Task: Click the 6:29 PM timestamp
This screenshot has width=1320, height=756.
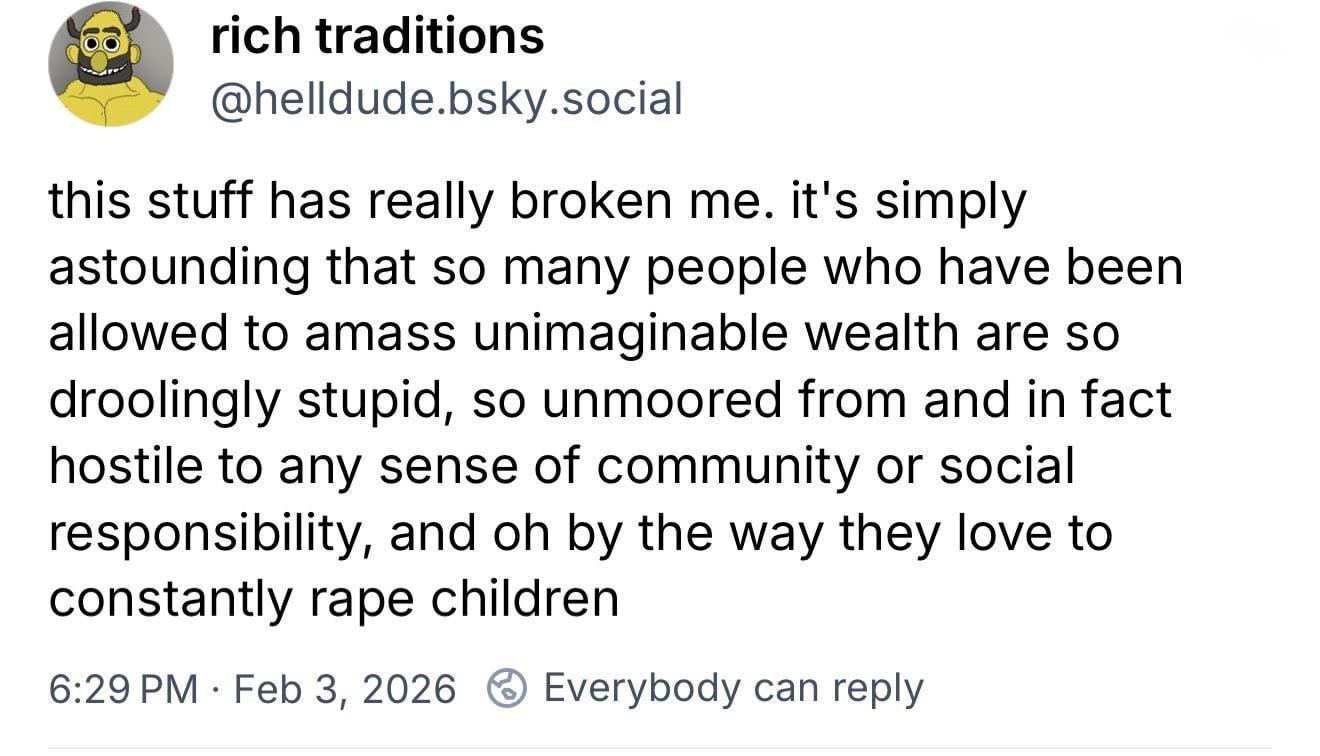Action: point(123,688)
